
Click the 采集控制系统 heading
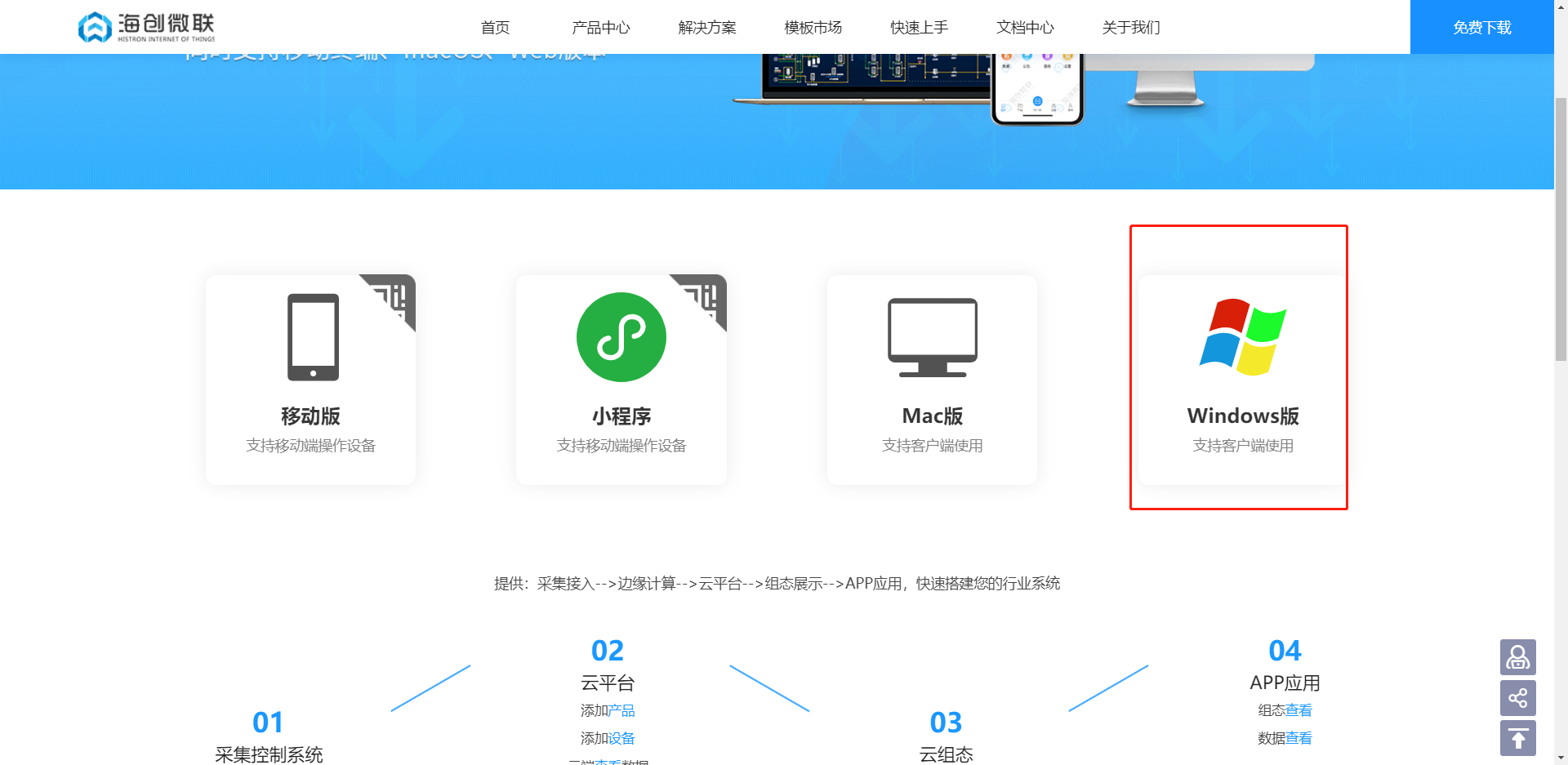(269, 755)
